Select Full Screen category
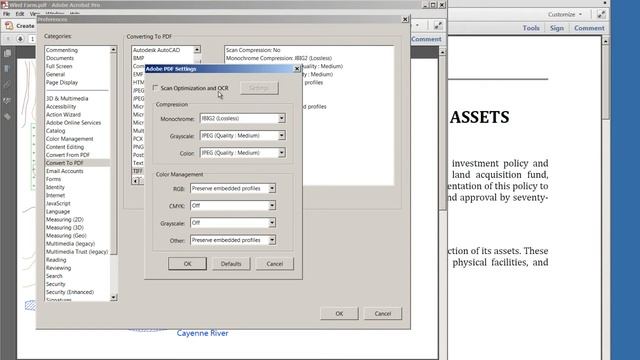 point(59,66)
